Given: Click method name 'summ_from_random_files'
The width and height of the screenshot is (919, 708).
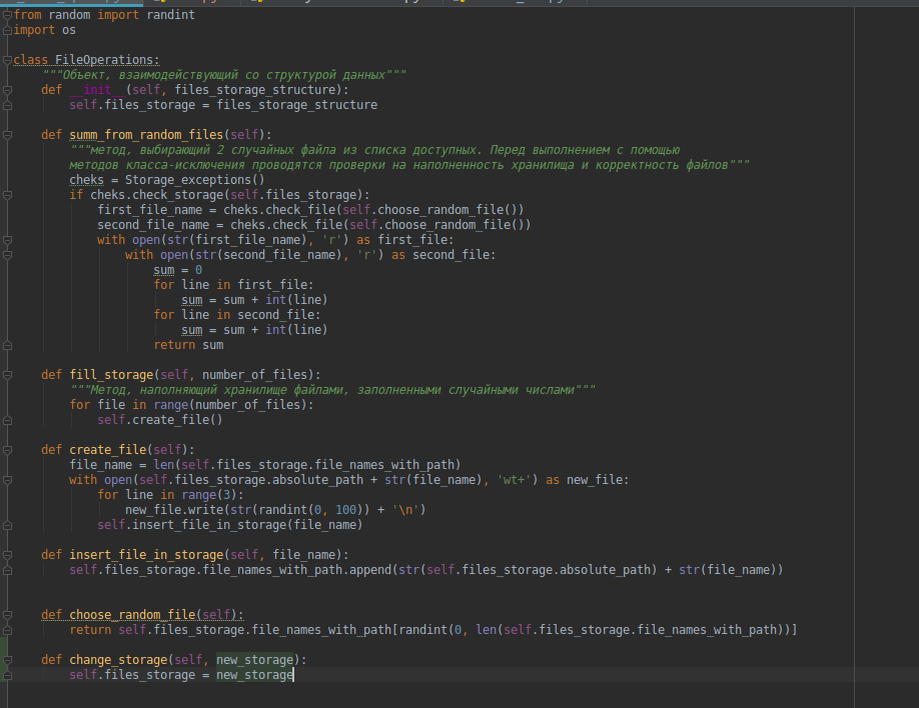Looking at the screenshot, I should pos(147,135).
